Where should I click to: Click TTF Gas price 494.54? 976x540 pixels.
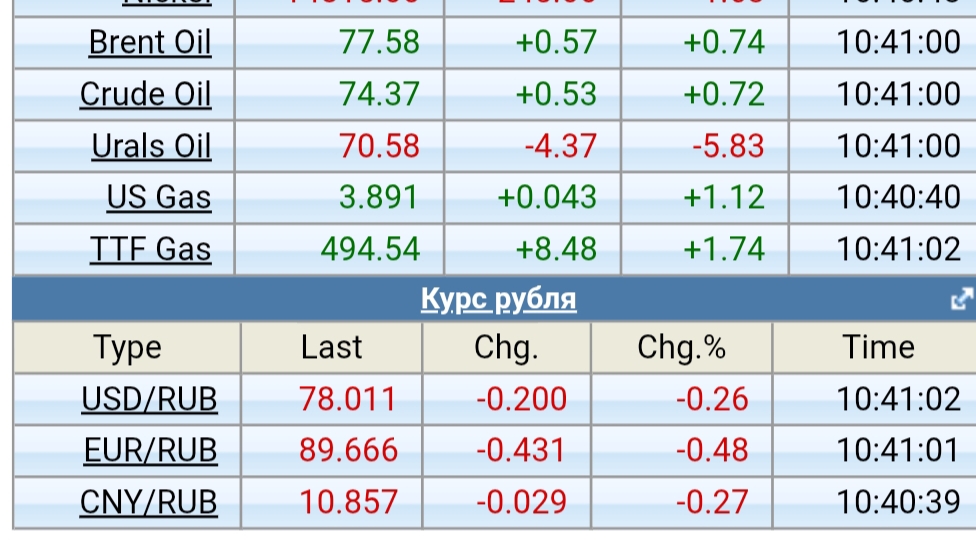pyautogui.click(x=370, y=248)
